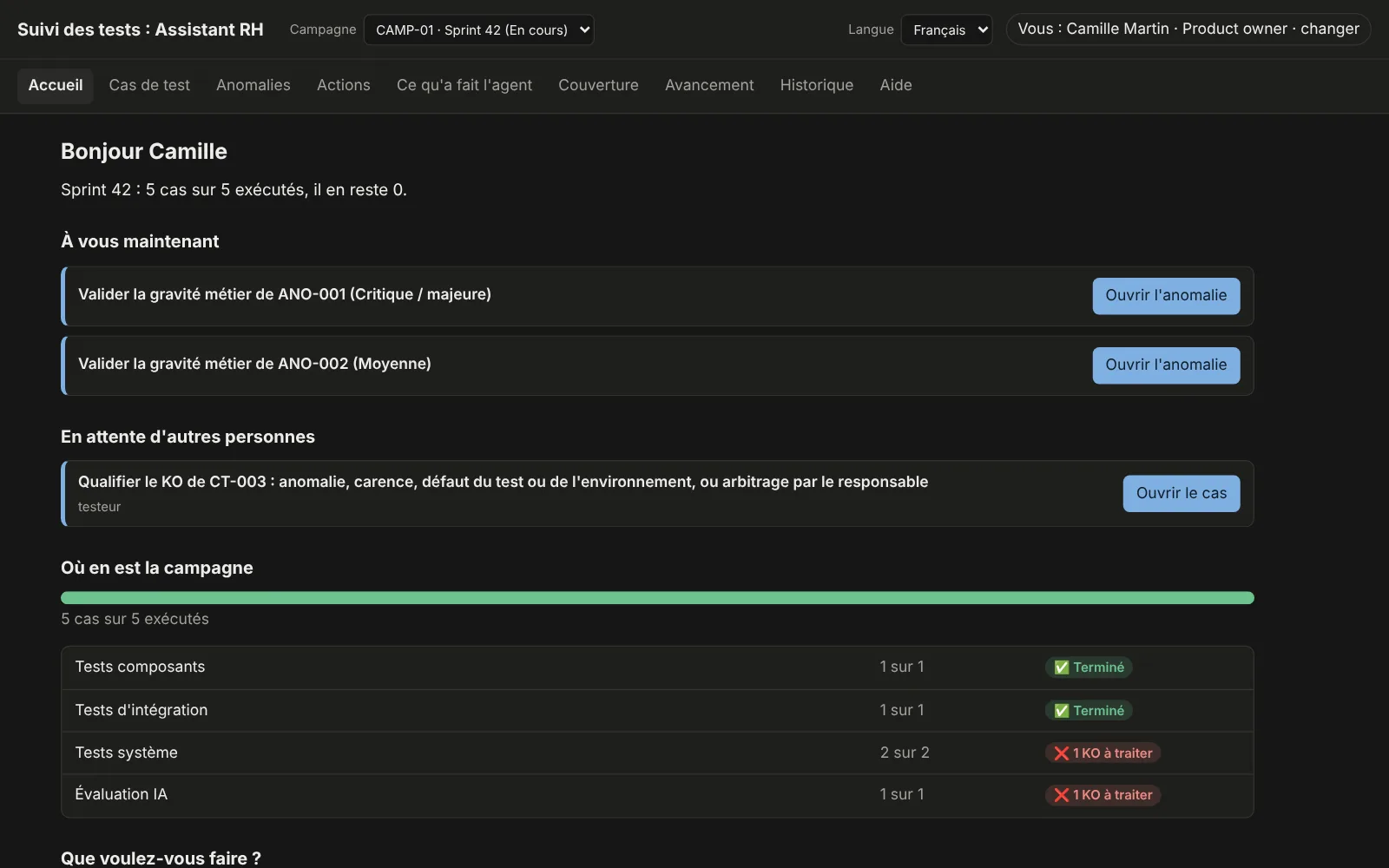The image size is (1389, 868).
Task: Open the Avancement tab
Action: (709, 85)
